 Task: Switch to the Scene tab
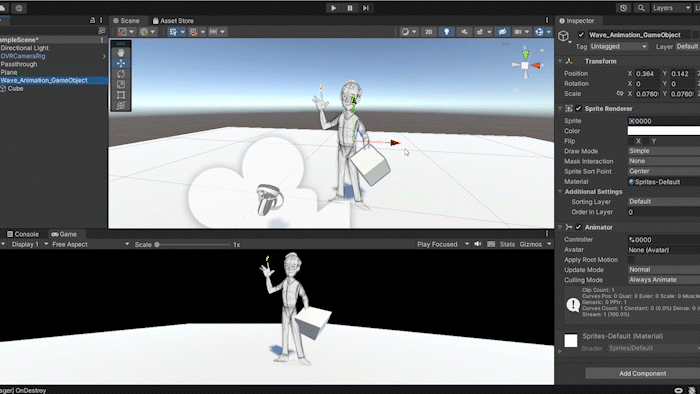coord(126,21)
